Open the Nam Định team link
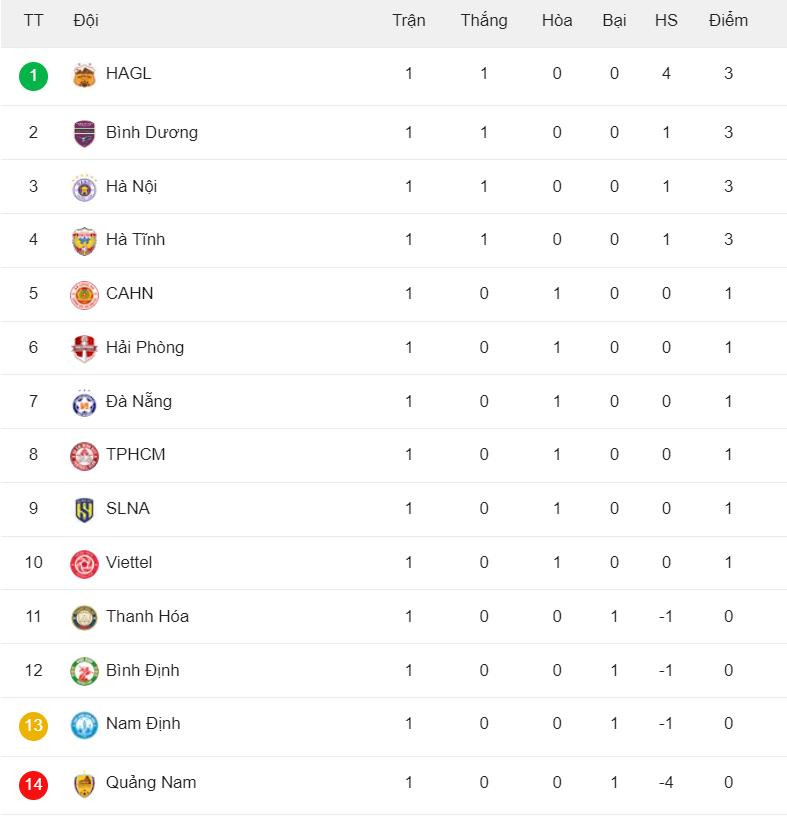787x816 pixels. point(143,723)
